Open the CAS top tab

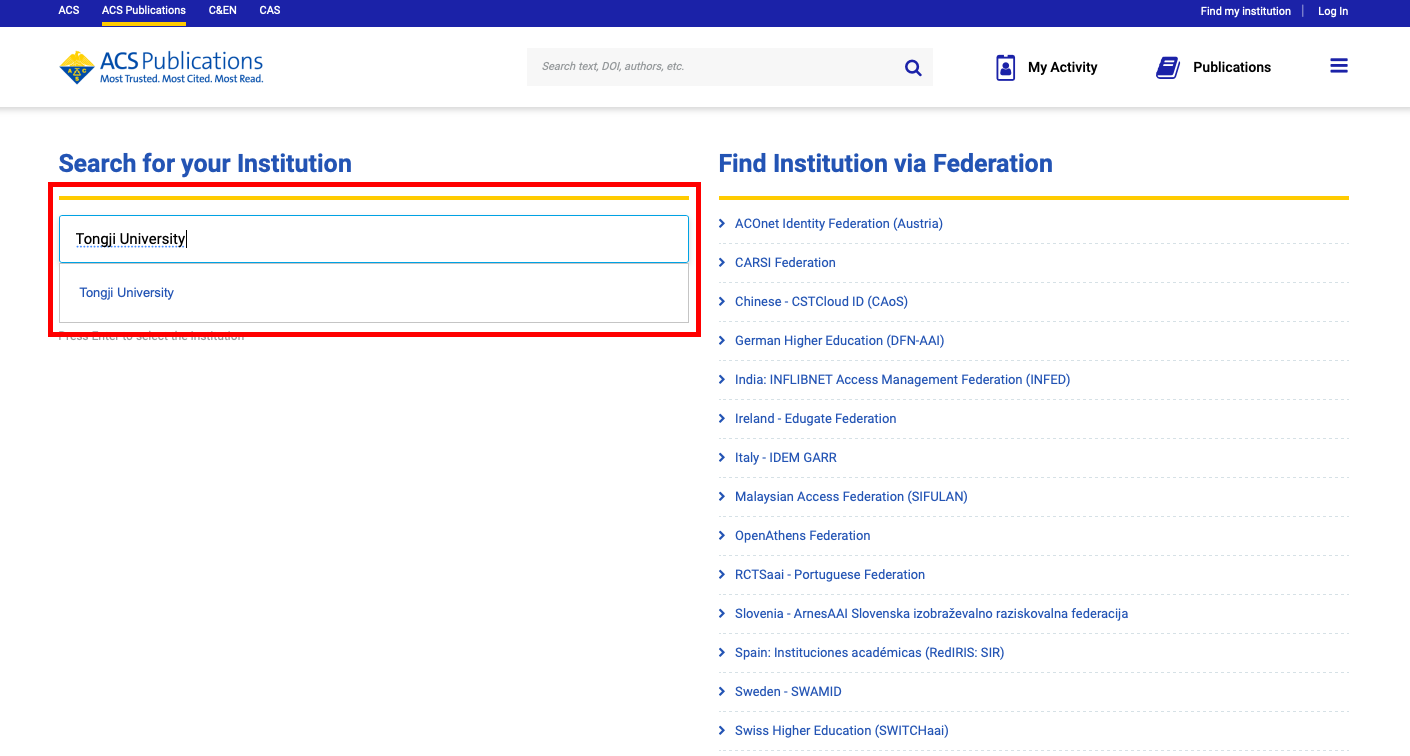click(270, 11)
